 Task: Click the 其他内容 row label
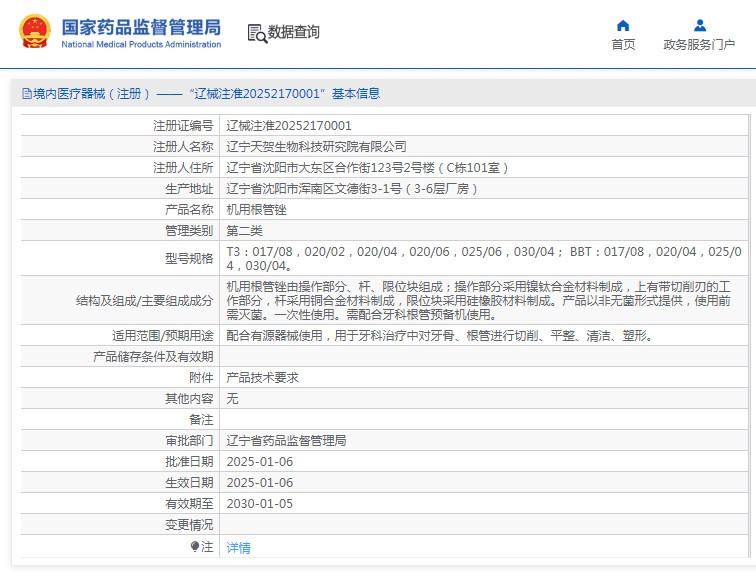tap(189, 398)
